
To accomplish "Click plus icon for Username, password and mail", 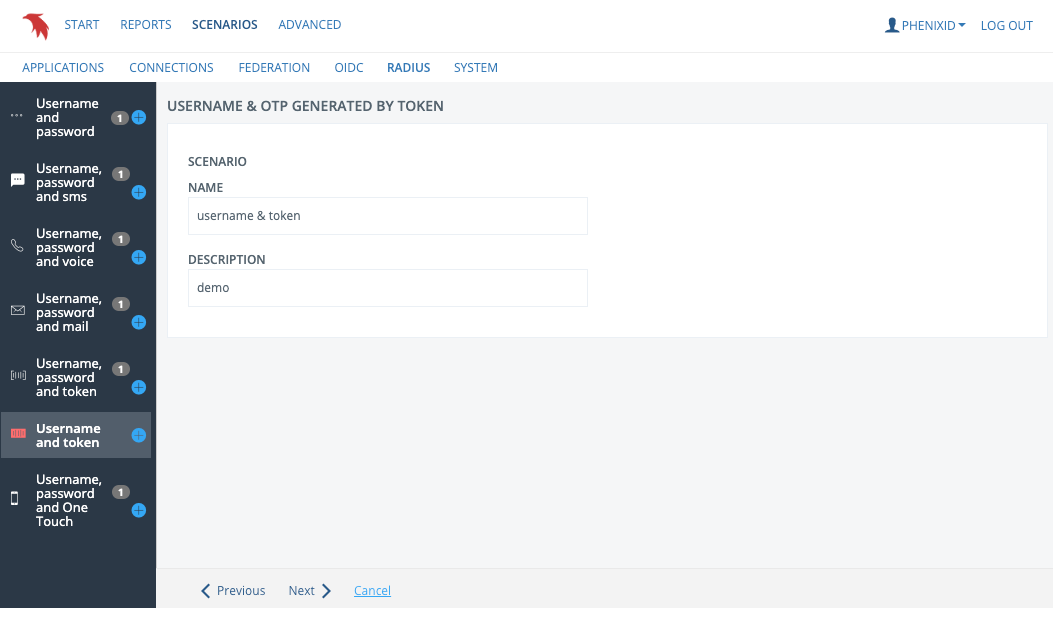I will [139, 322].
